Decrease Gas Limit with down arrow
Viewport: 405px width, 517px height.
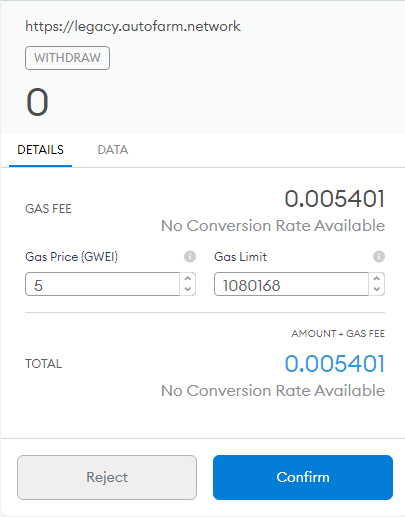[x=377, y=289]
